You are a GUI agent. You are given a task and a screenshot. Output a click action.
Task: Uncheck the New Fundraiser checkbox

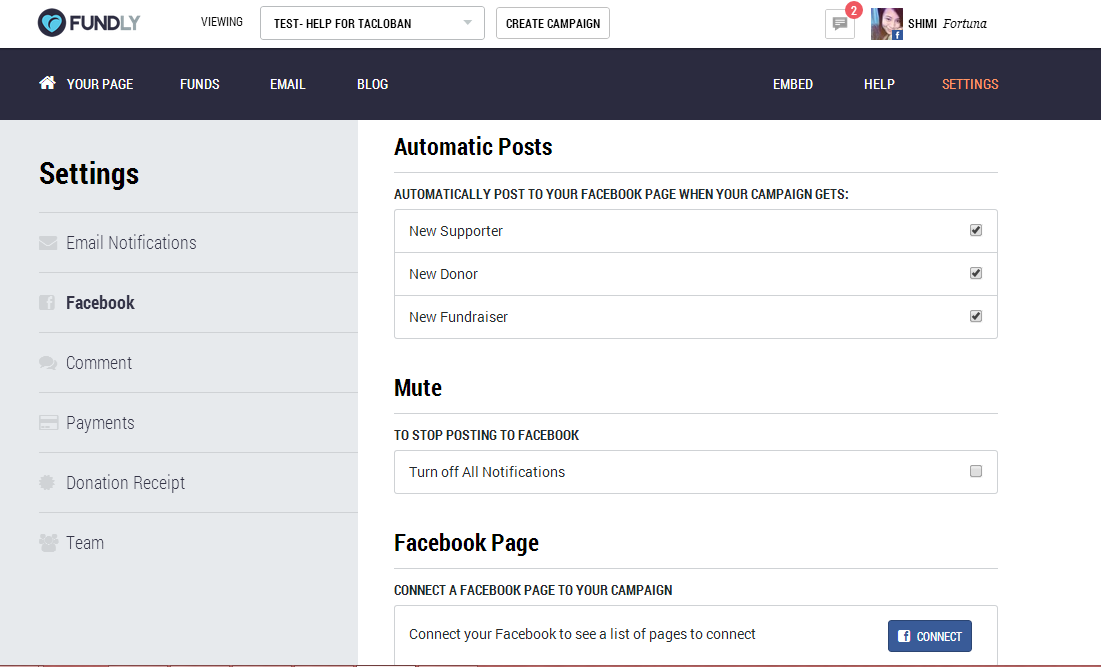pos(976,316)
